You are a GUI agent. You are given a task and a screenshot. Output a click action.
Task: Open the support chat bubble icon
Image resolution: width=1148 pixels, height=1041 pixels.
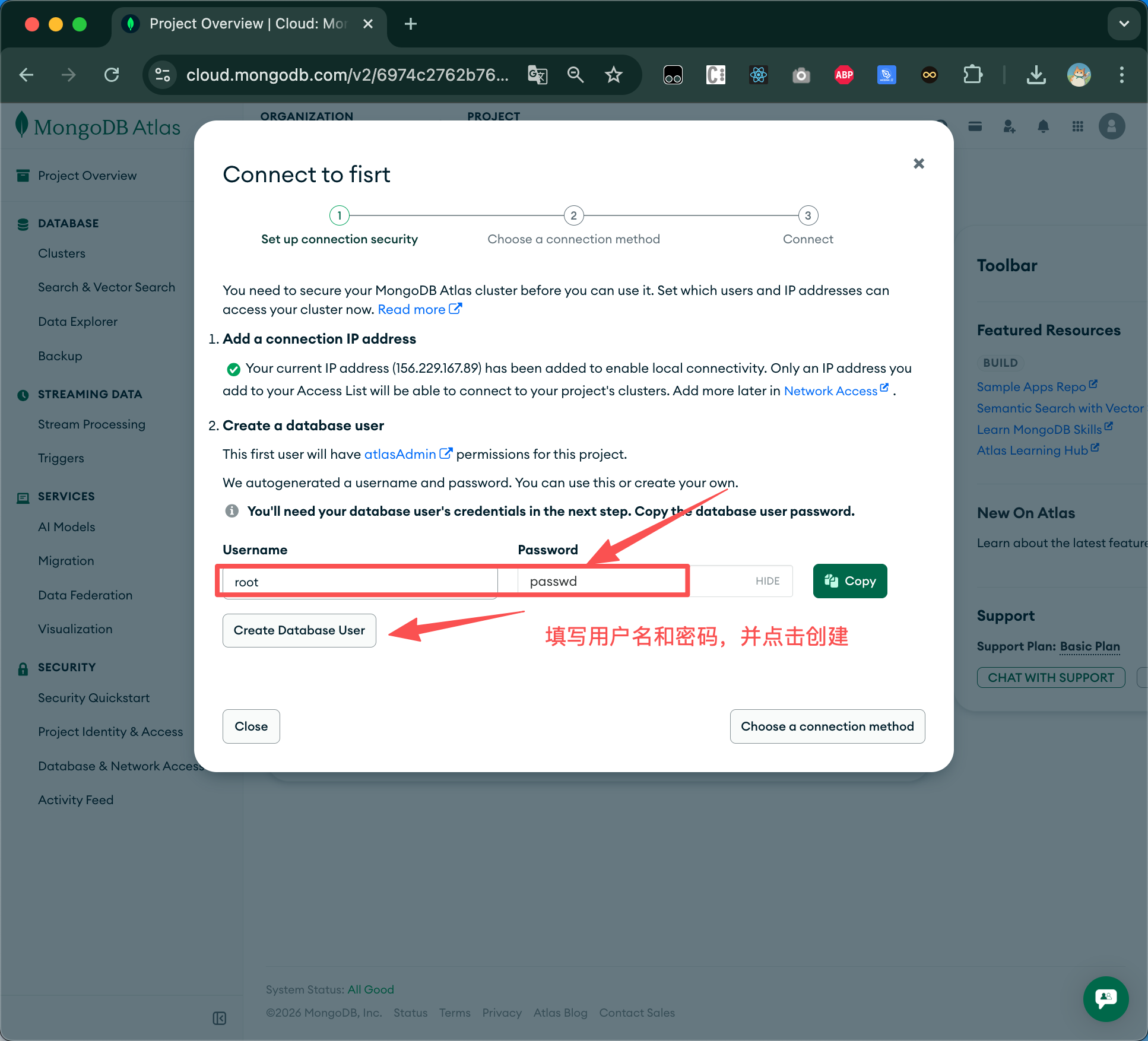pos(1105,999)
